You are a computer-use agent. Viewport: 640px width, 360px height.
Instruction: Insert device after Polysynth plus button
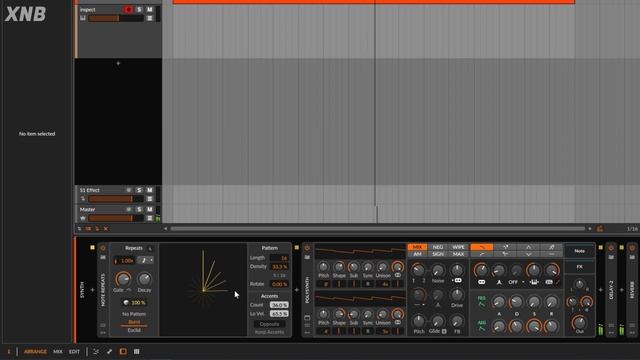coord(600,290)
